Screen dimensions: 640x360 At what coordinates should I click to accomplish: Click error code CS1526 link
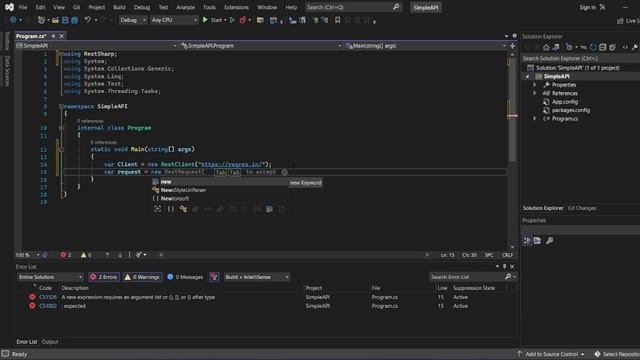click(x=48, y=297)
